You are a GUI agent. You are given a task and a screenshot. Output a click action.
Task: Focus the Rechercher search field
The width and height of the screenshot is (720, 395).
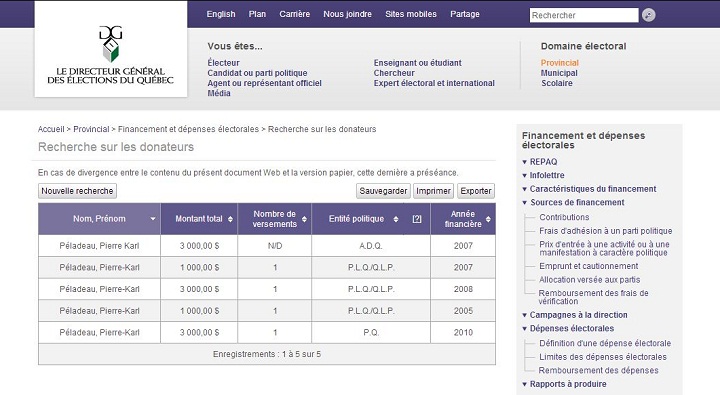click(584, 15)
